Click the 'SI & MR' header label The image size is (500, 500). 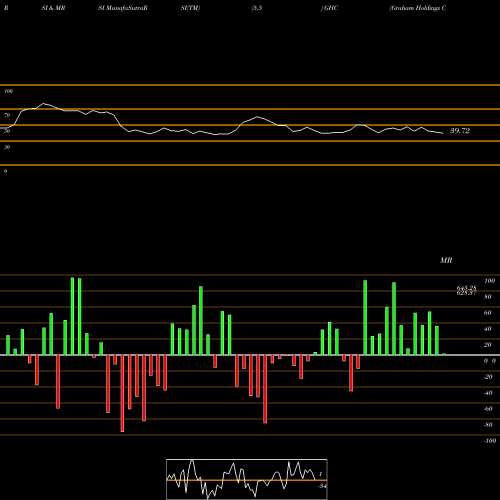click(53, 8)
